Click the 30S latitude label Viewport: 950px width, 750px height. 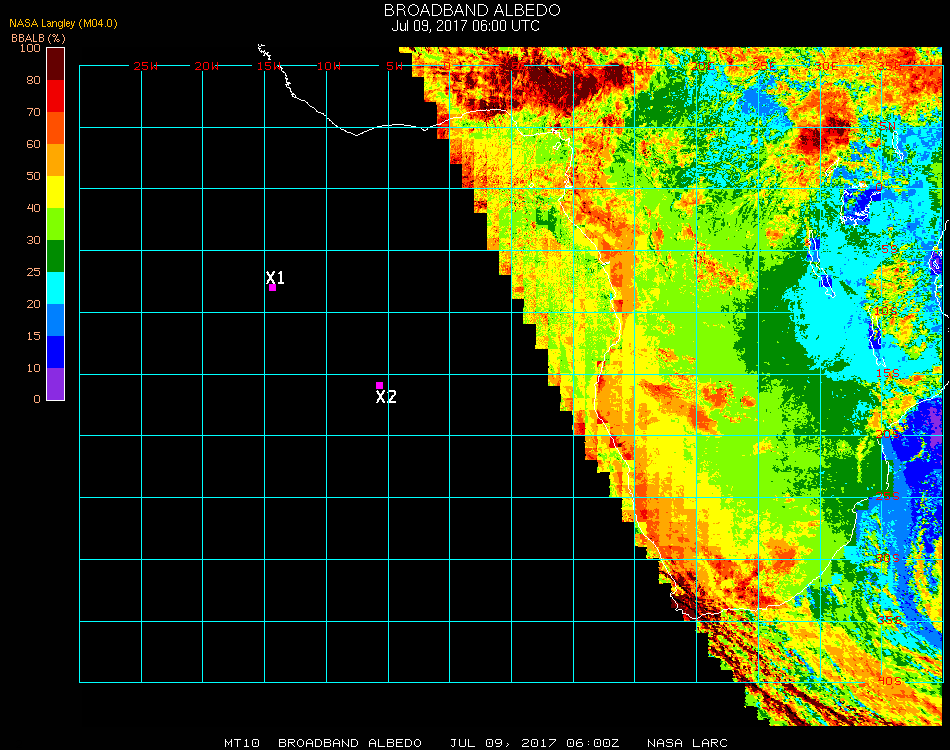tap(888, 557)
